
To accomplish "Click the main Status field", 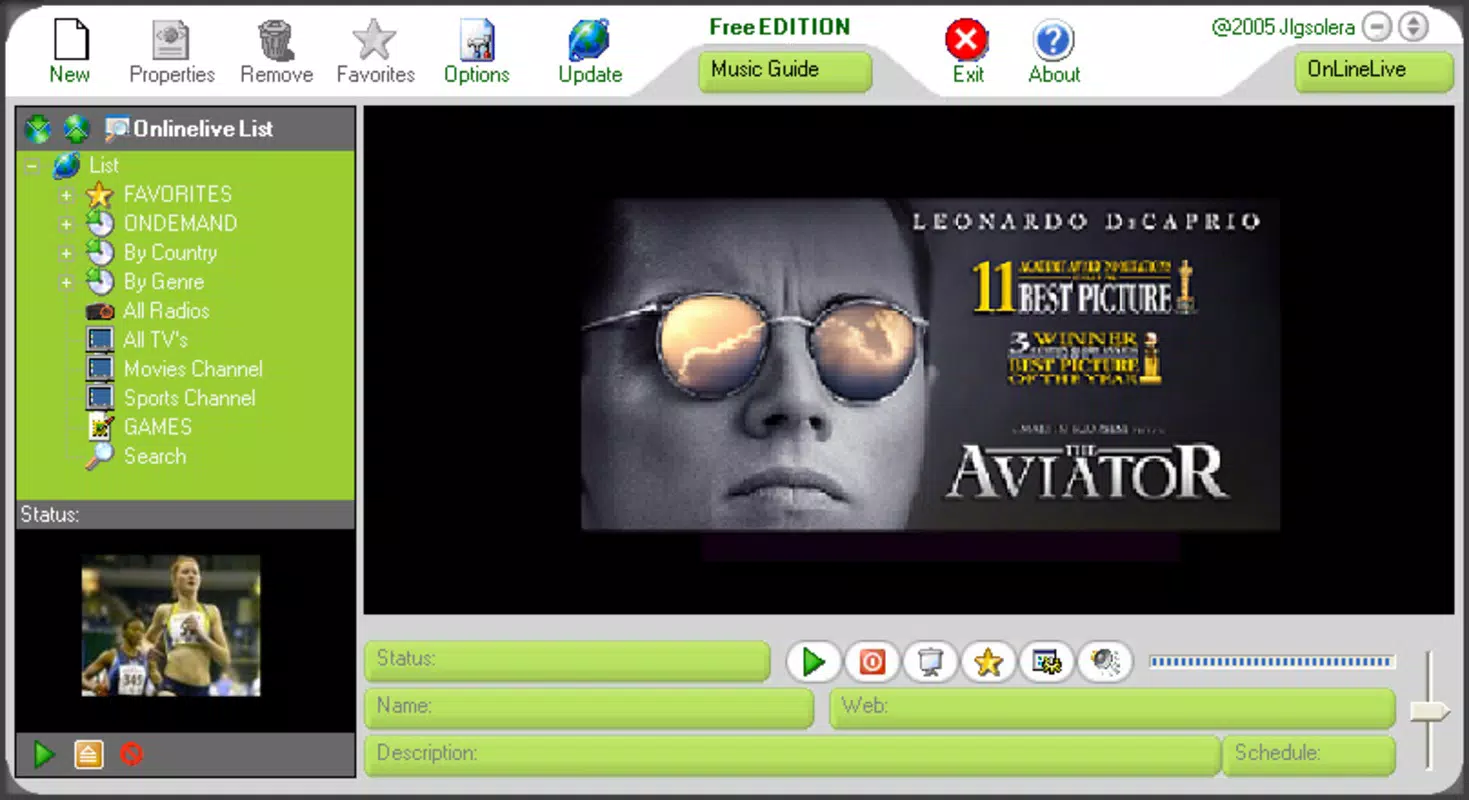I will click(567, 661).
